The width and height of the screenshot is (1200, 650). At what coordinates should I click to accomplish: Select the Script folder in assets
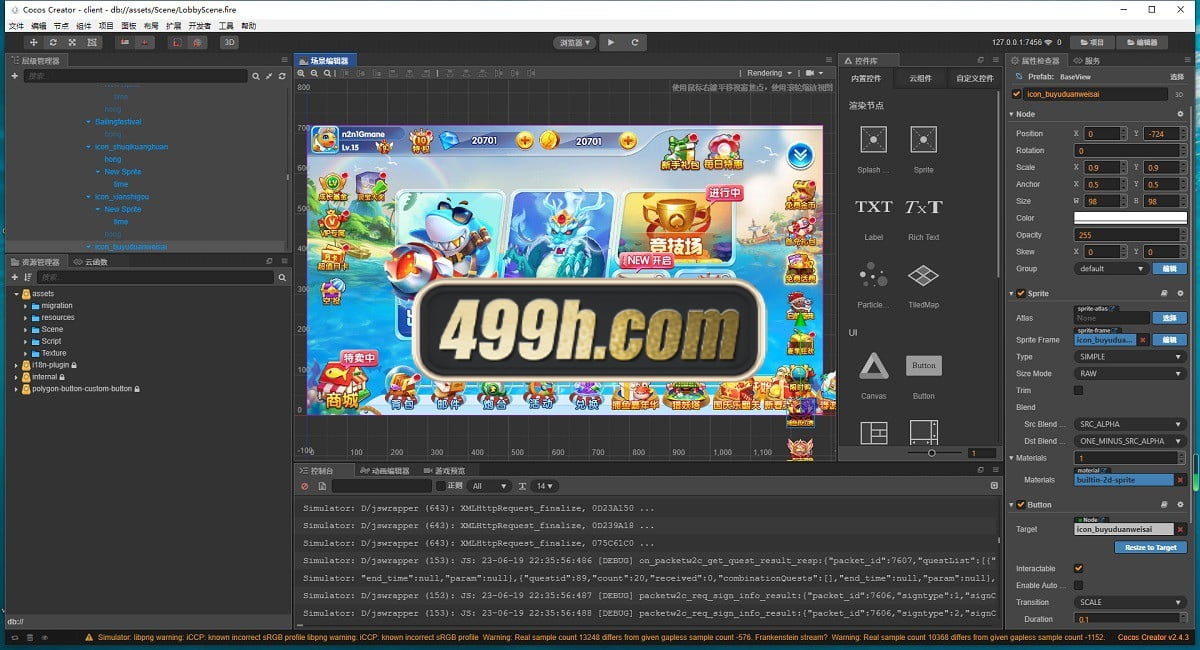click(52, 341)
